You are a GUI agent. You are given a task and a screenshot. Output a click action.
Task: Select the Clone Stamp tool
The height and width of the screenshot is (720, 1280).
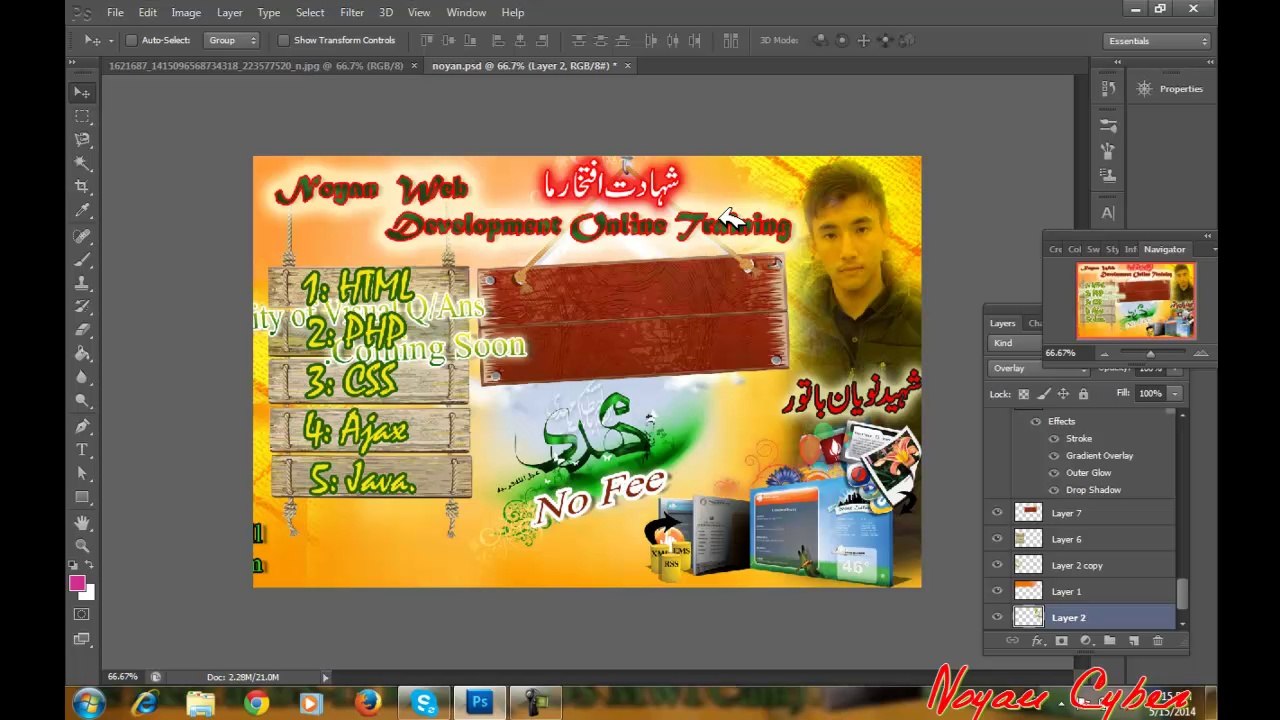pos(82,283)
